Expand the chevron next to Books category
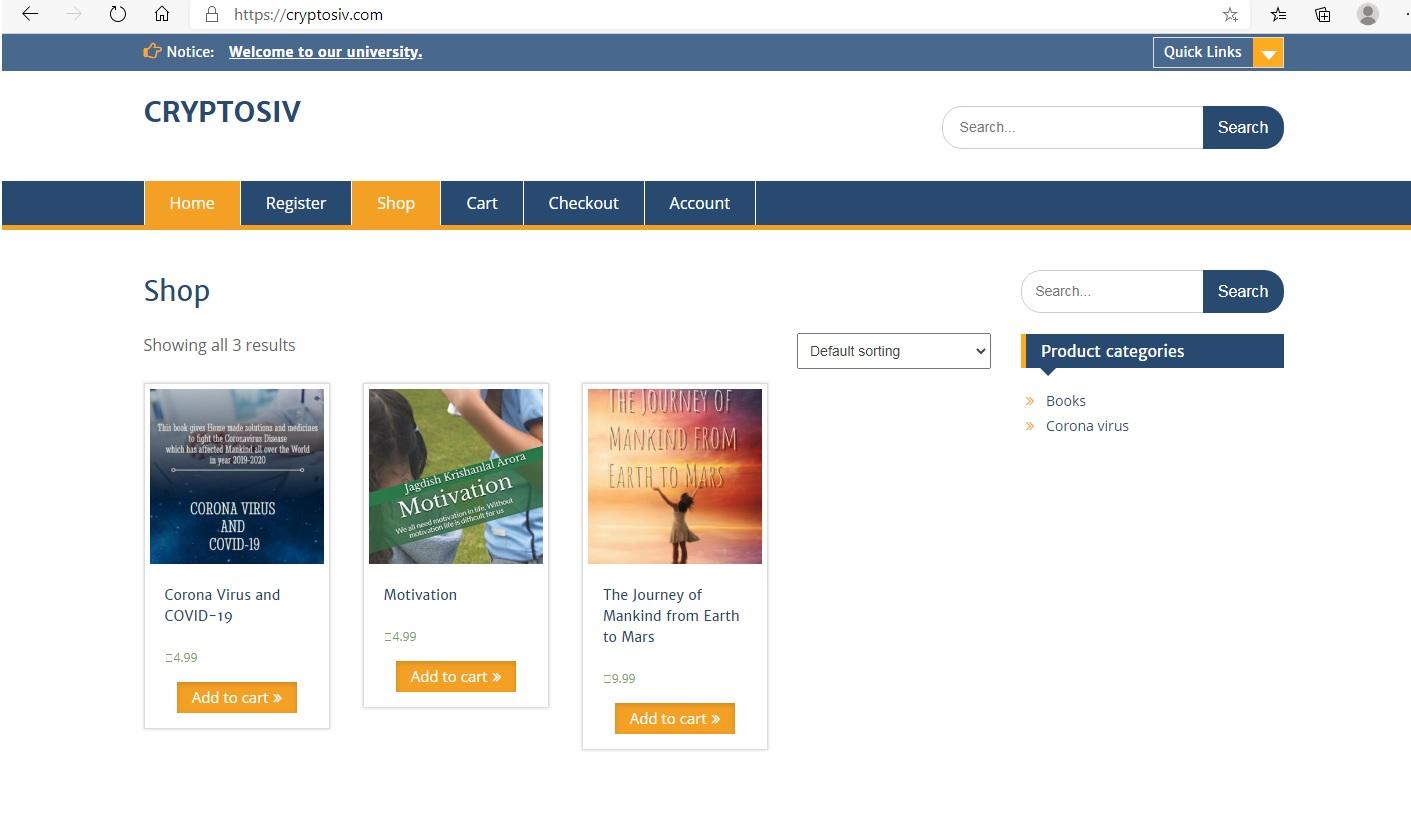1411x823 pixels. (1029, 401)
